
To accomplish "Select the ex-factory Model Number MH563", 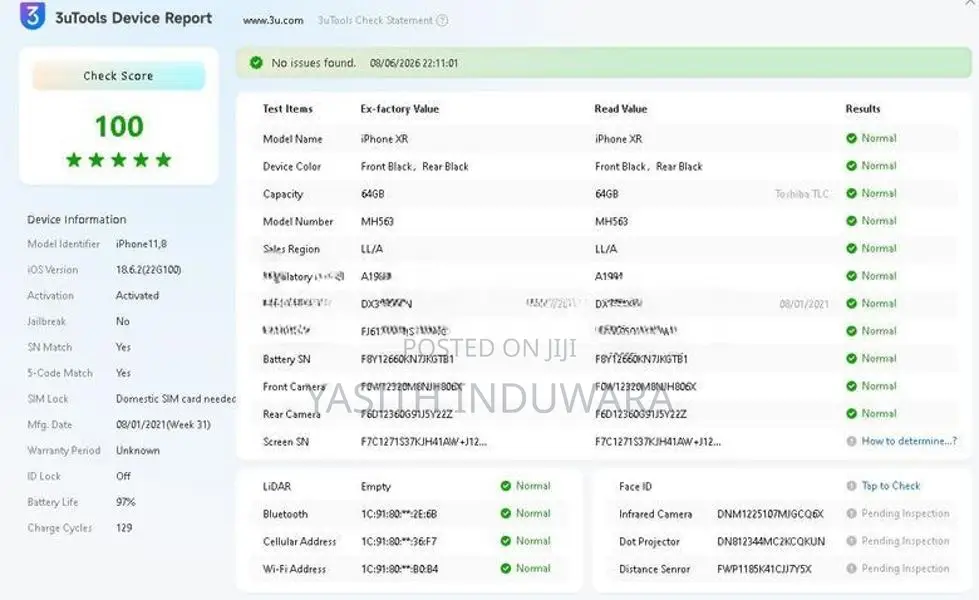I will 377,221.
